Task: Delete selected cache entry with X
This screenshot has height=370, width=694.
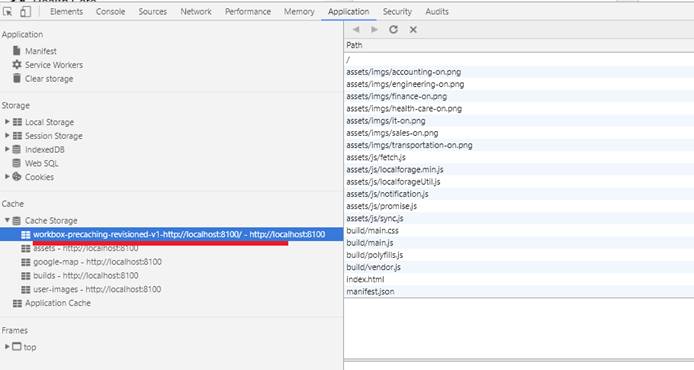Action: [x=413, y=30]
